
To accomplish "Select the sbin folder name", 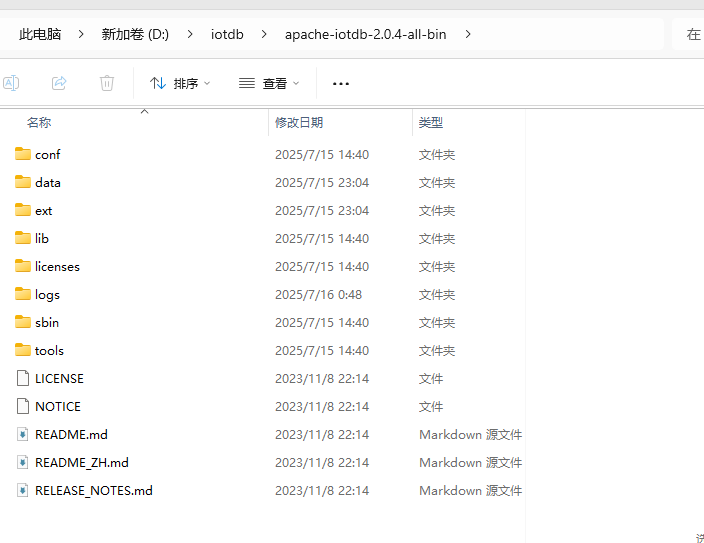I will pos(47,322).
